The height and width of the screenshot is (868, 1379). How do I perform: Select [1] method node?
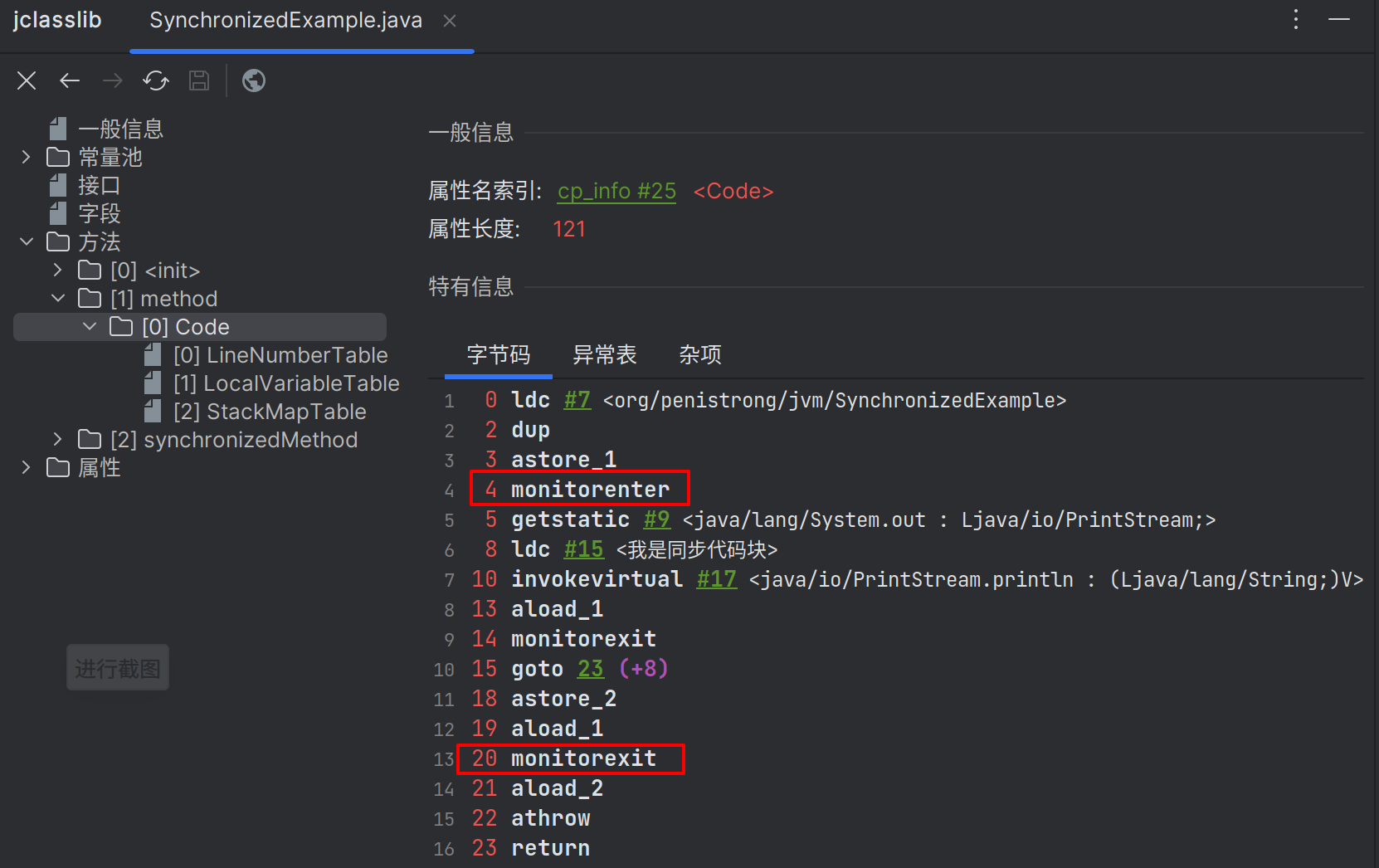[163, 299]
